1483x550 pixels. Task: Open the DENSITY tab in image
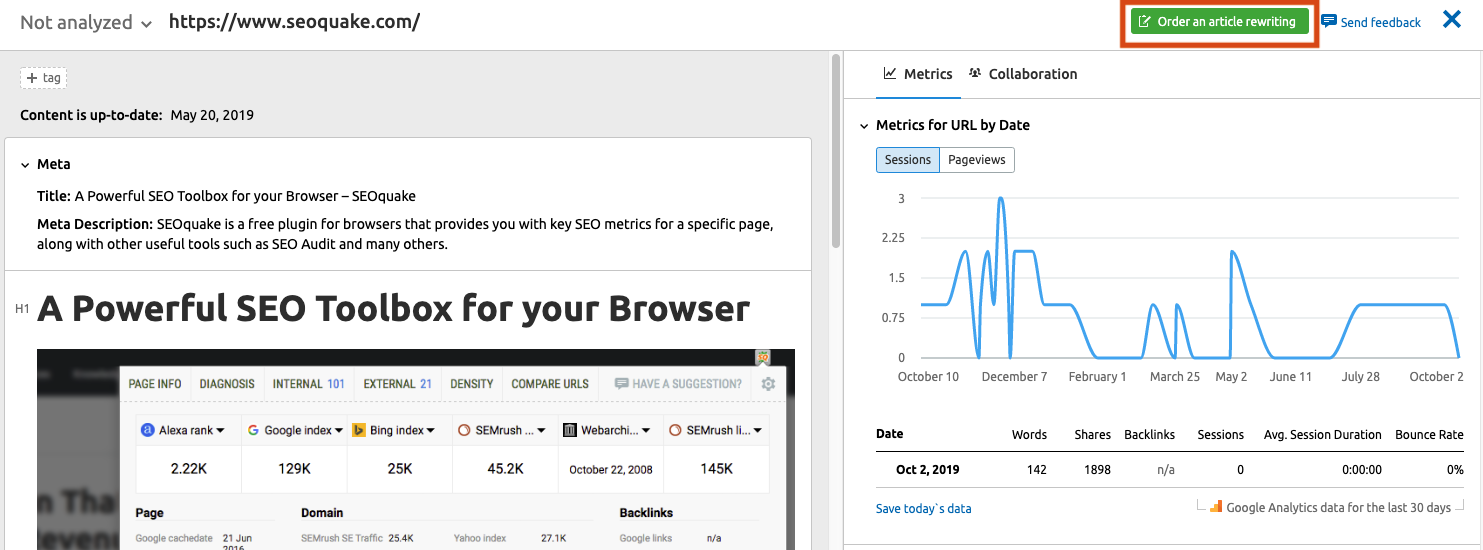point(472,384)
